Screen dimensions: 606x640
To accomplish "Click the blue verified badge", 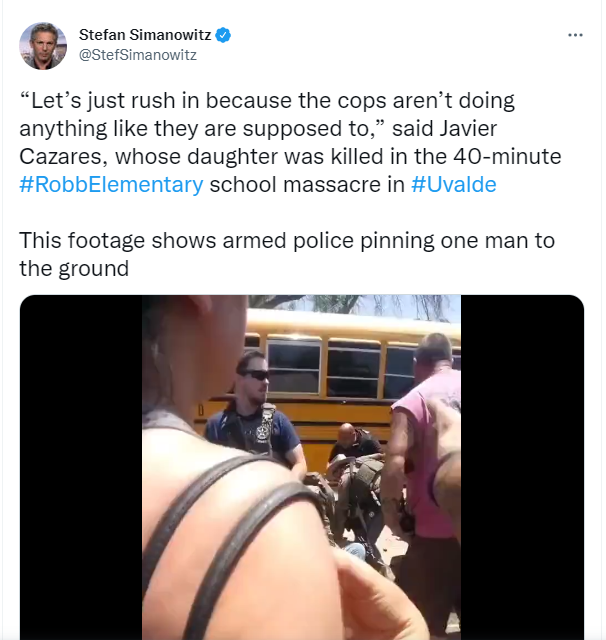I will tap(223, 35).
